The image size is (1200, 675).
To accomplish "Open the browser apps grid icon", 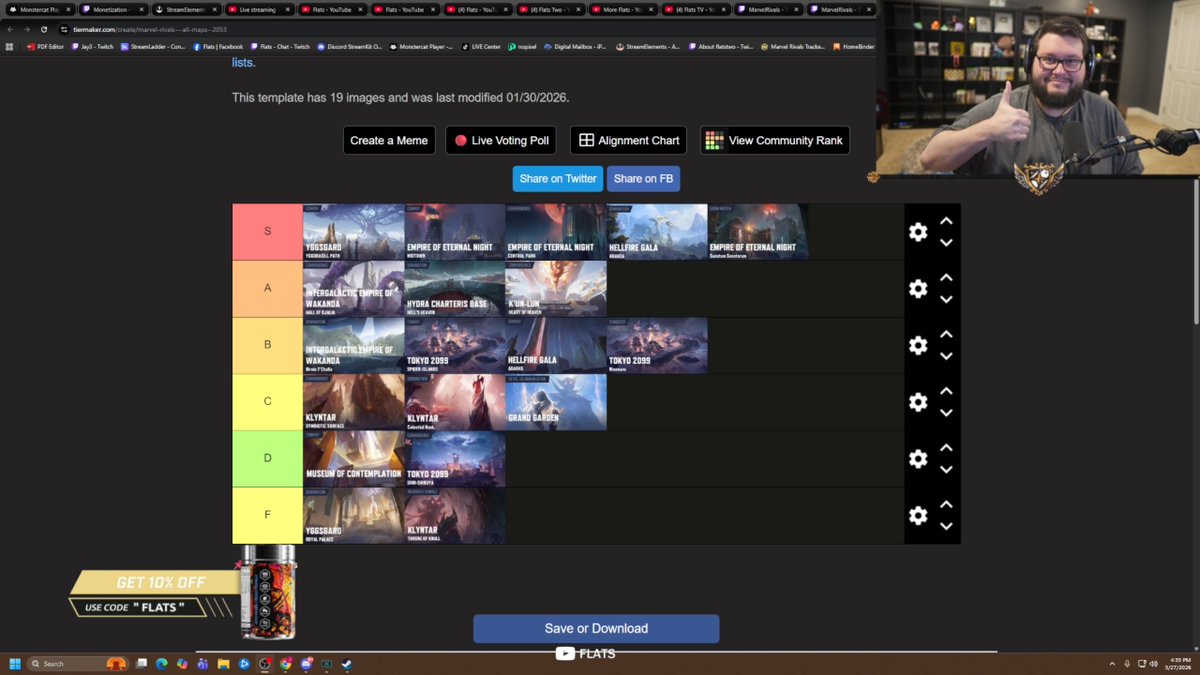I will (x=10, y=46).
